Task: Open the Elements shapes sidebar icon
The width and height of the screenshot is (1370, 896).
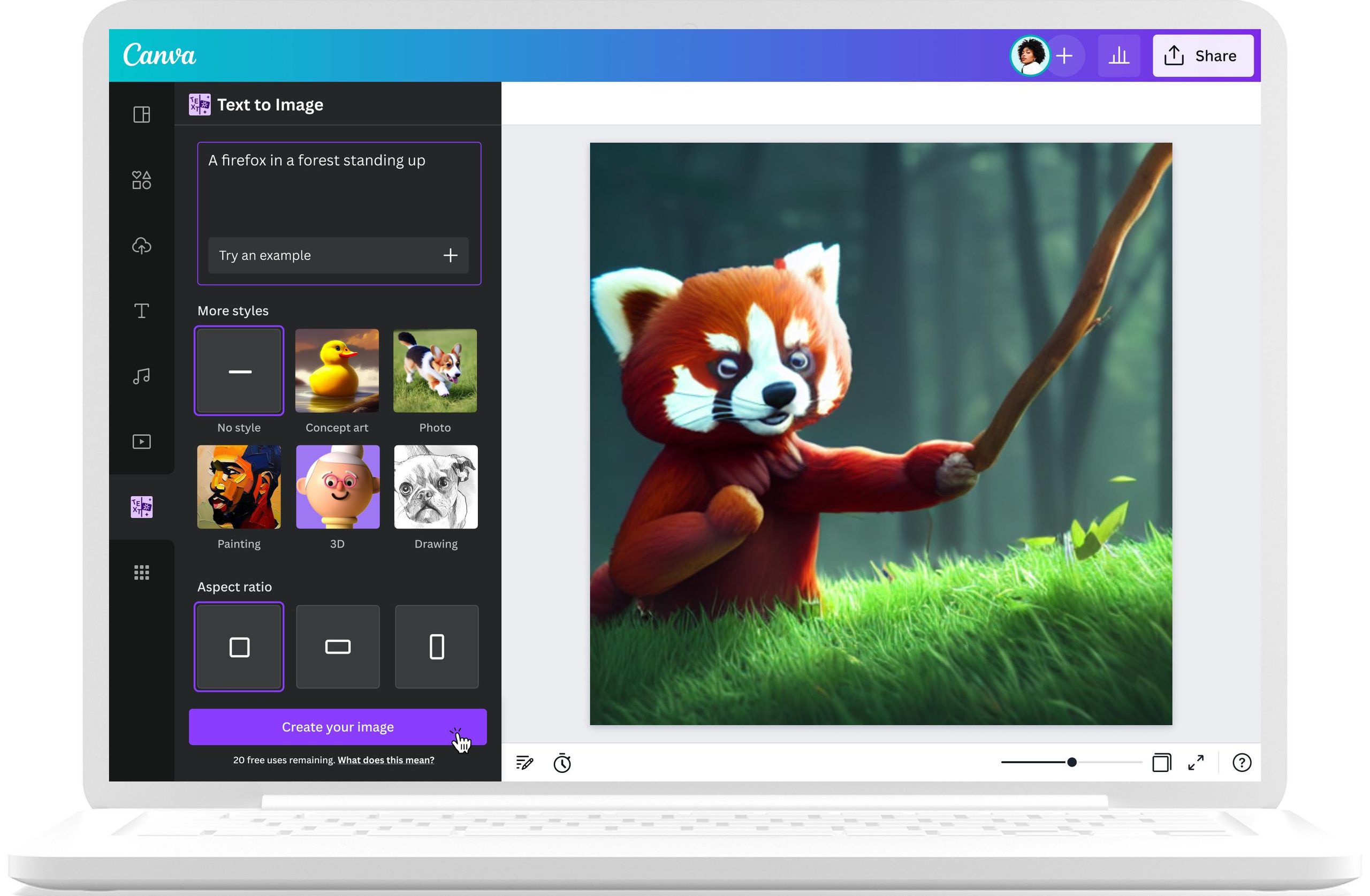Action: coord(142,180)
